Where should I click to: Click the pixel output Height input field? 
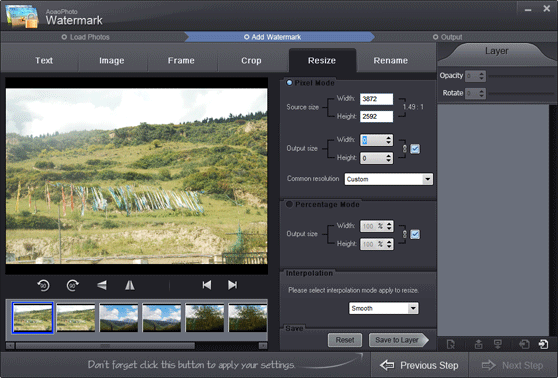[x=373, y=158]
